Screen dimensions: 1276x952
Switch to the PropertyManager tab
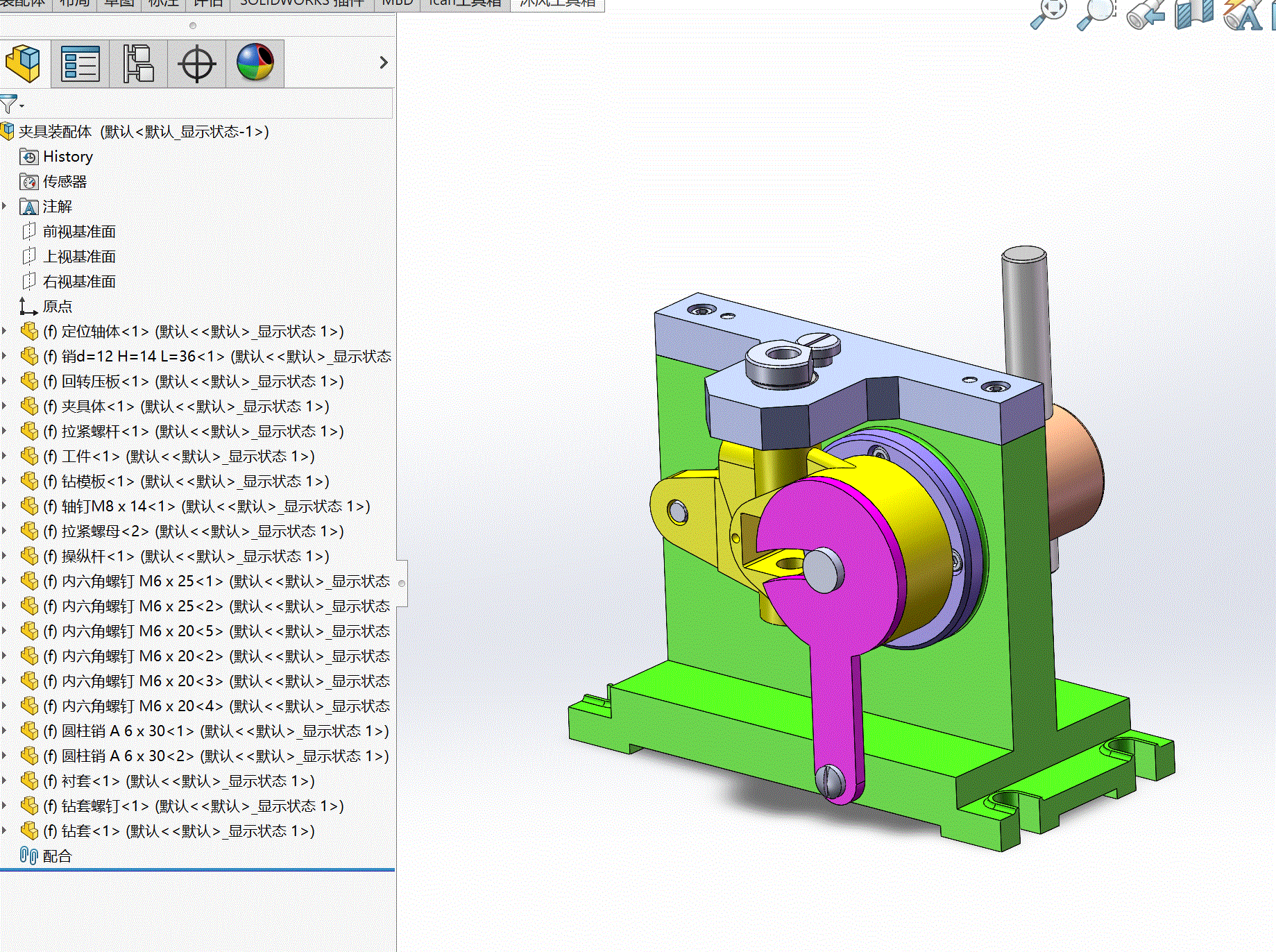click(x=80, y=63)
